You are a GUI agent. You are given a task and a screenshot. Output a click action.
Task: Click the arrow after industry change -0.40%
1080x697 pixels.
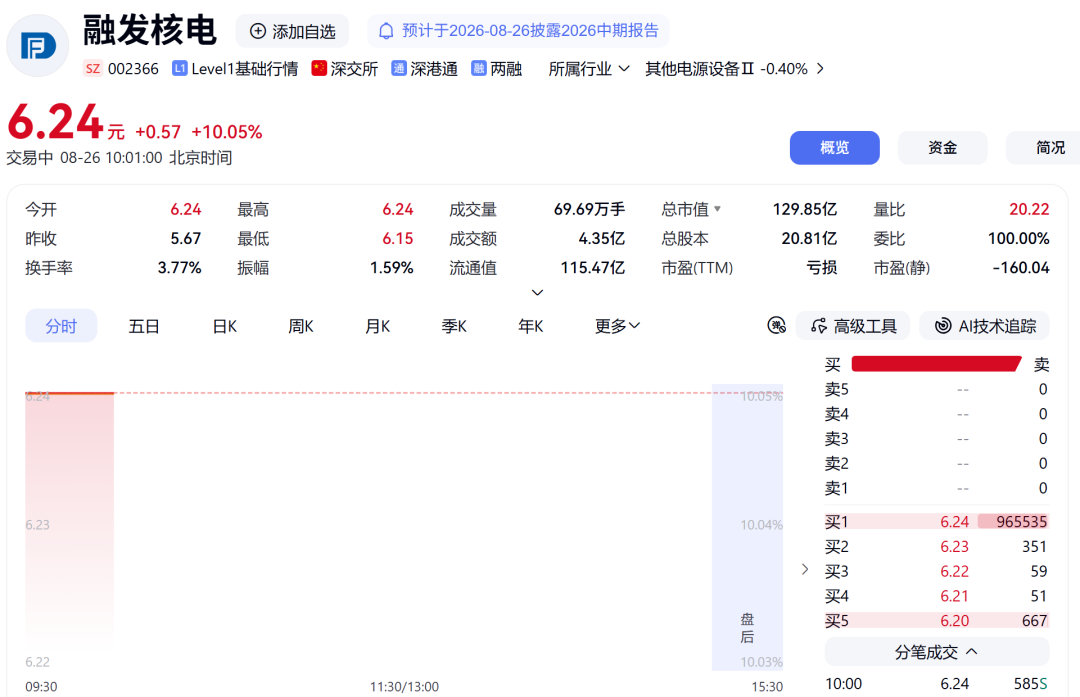[820, 69]
